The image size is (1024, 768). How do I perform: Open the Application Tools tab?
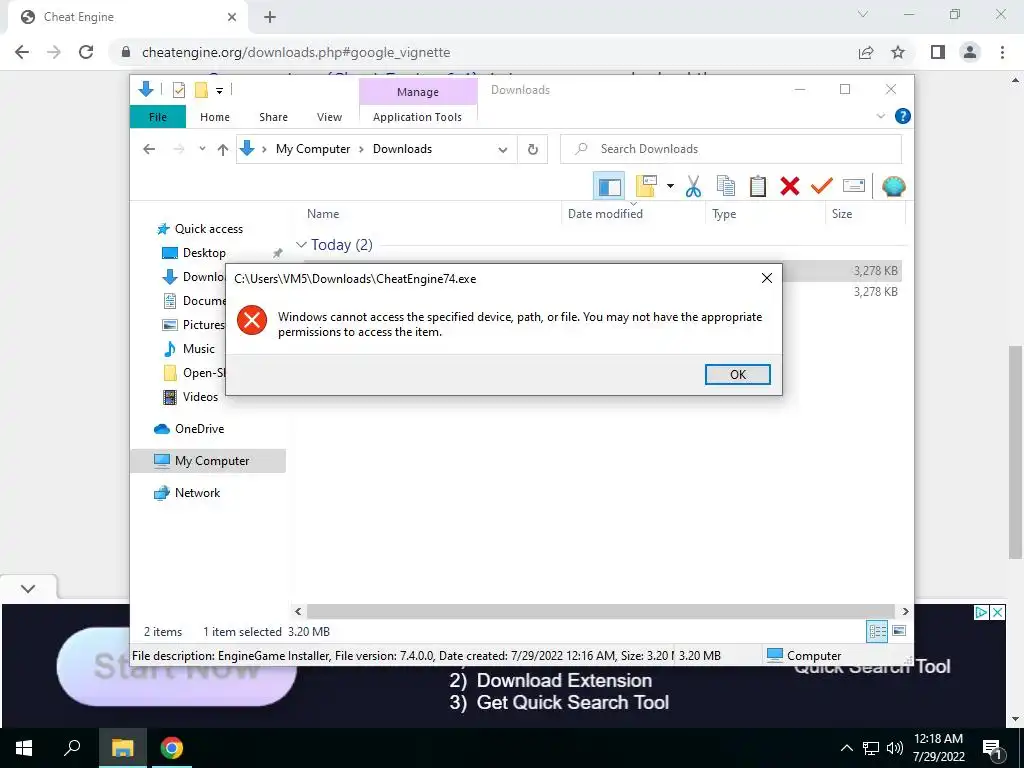(417, 117)
